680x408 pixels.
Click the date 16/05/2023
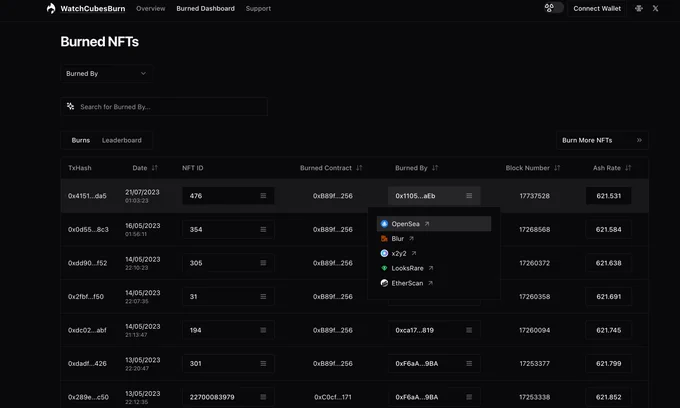tap(143, 225)
